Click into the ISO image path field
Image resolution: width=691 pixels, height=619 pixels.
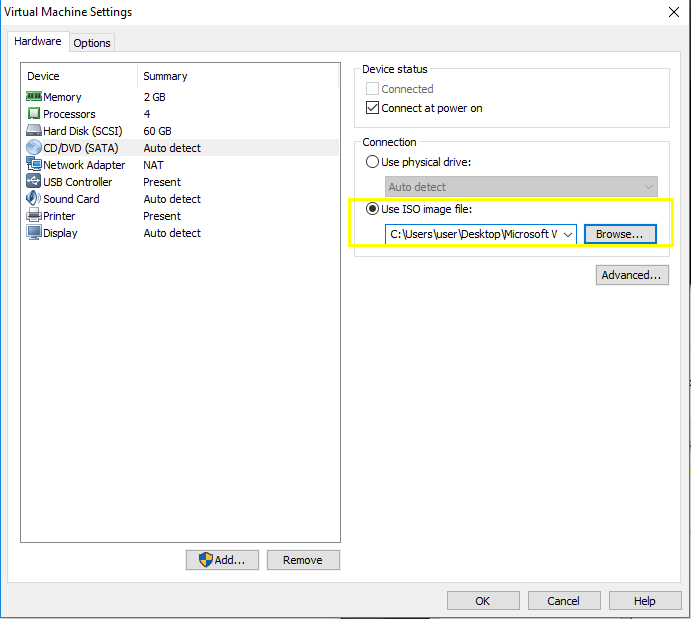coord(473,234)
